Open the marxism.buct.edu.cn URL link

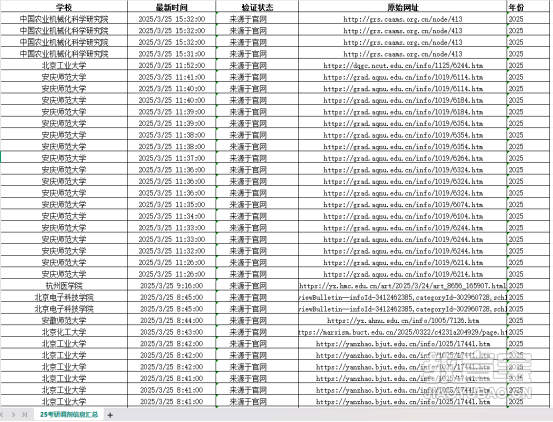click(x=402, y=332)
